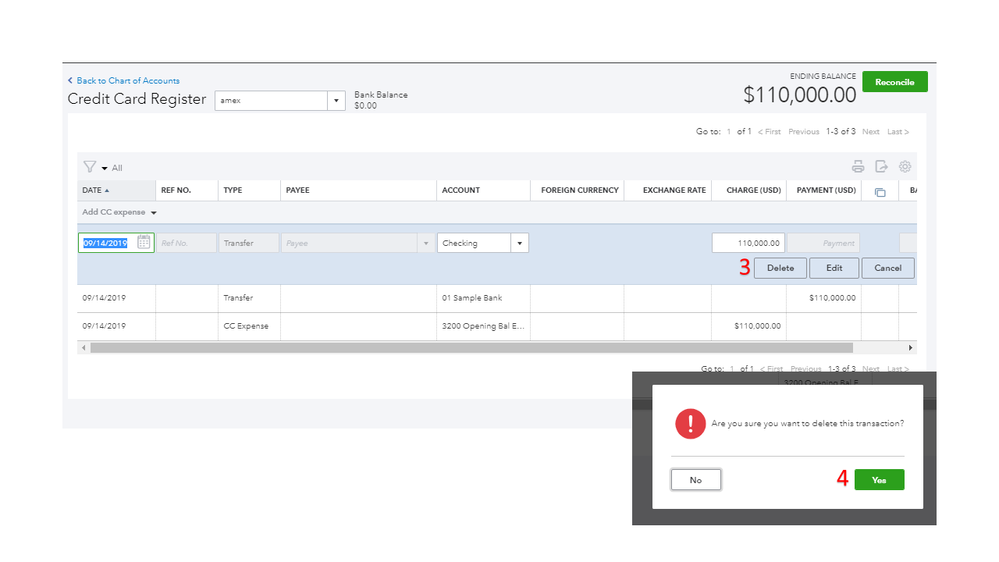Open the Checking account dropdown arrow

point(519,243)
